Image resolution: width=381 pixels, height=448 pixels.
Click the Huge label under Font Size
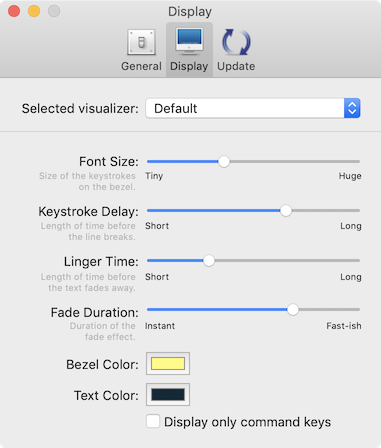point(350,176)
